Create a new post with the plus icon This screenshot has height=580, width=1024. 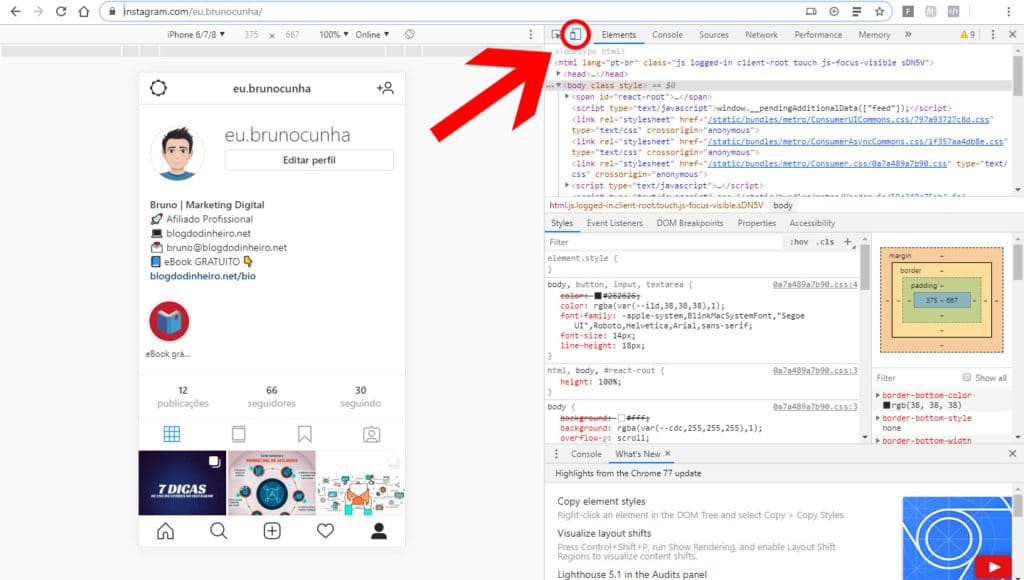pyautogui.click(x=272, y=531)
